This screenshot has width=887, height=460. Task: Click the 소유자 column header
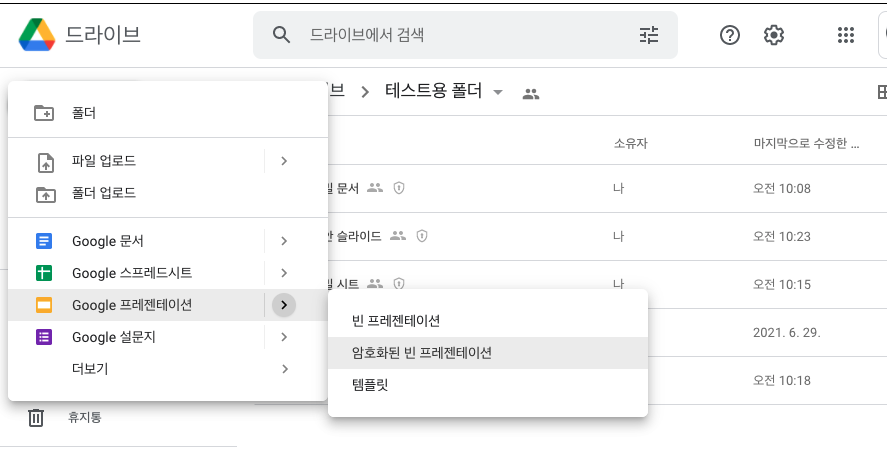point(631,143)
